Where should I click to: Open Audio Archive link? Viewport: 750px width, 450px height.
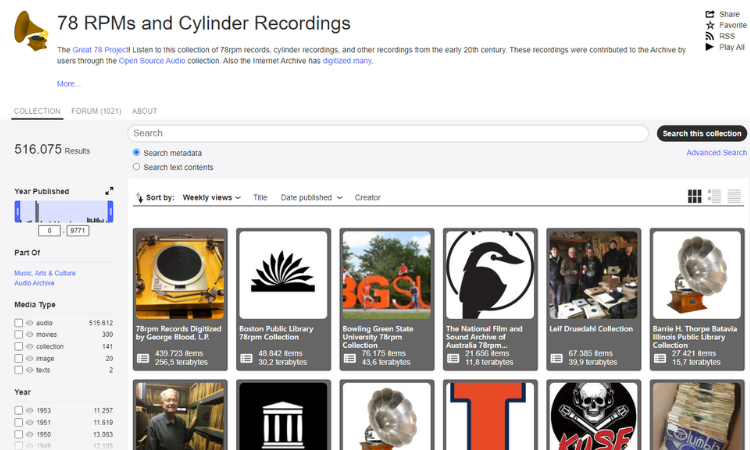coord(34,283)
